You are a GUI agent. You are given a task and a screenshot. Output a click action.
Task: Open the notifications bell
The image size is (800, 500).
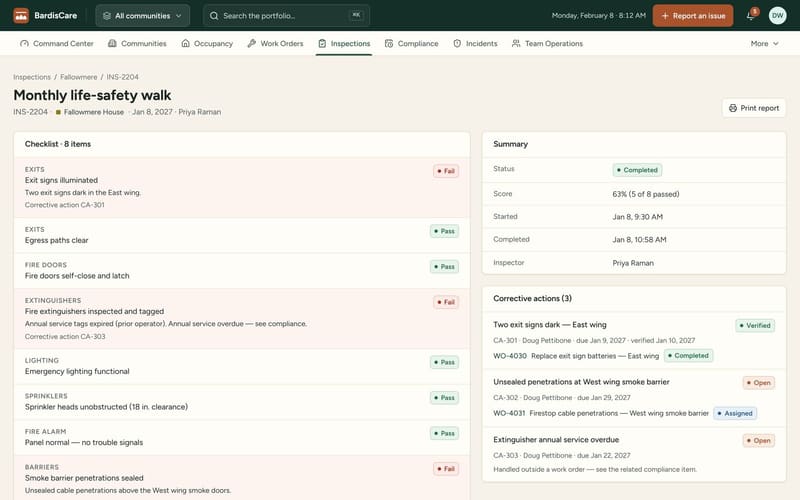[x=751, y=15]
